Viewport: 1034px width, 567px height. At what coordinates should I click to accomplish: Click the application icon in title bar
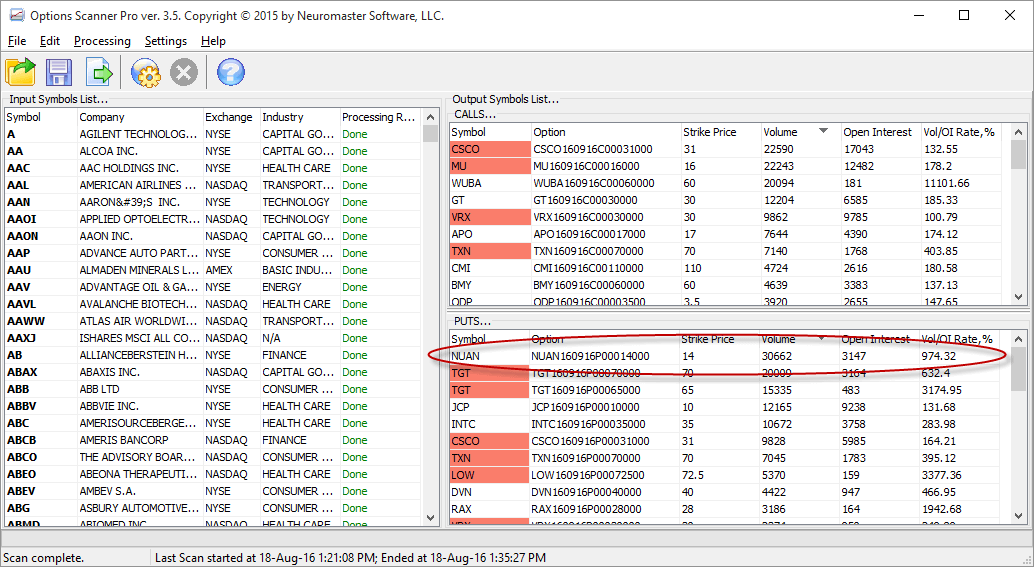tap(16, 15)
